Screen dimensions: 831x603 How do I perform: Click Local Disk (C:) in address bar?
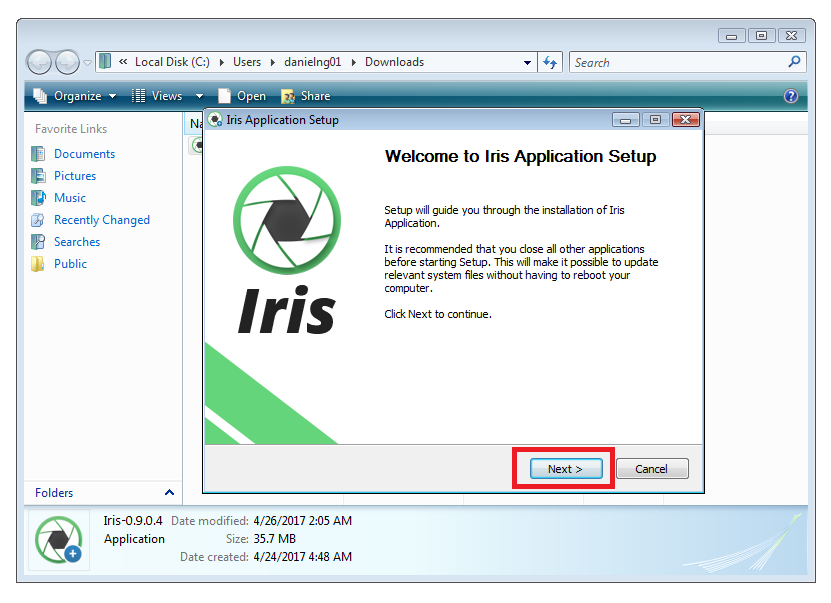pos(172,62)
